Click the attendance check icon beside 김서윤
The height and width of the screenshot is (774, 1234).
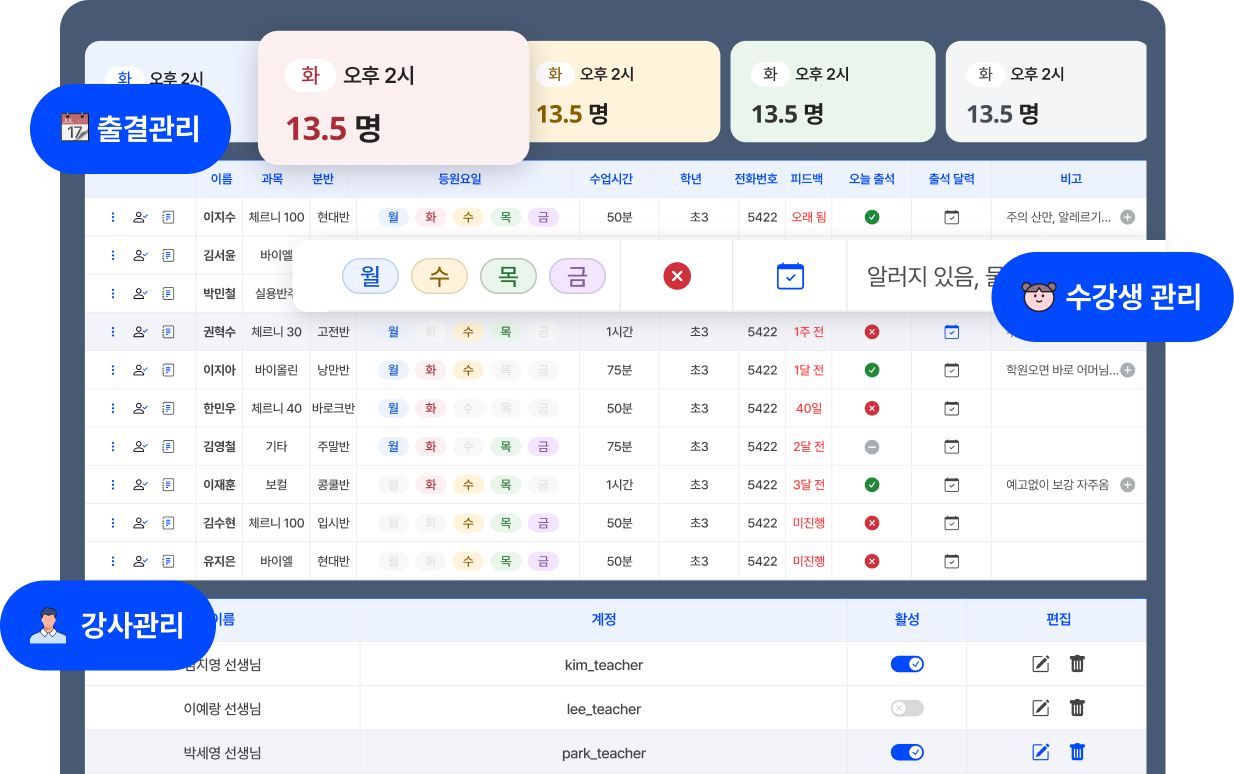140,255
